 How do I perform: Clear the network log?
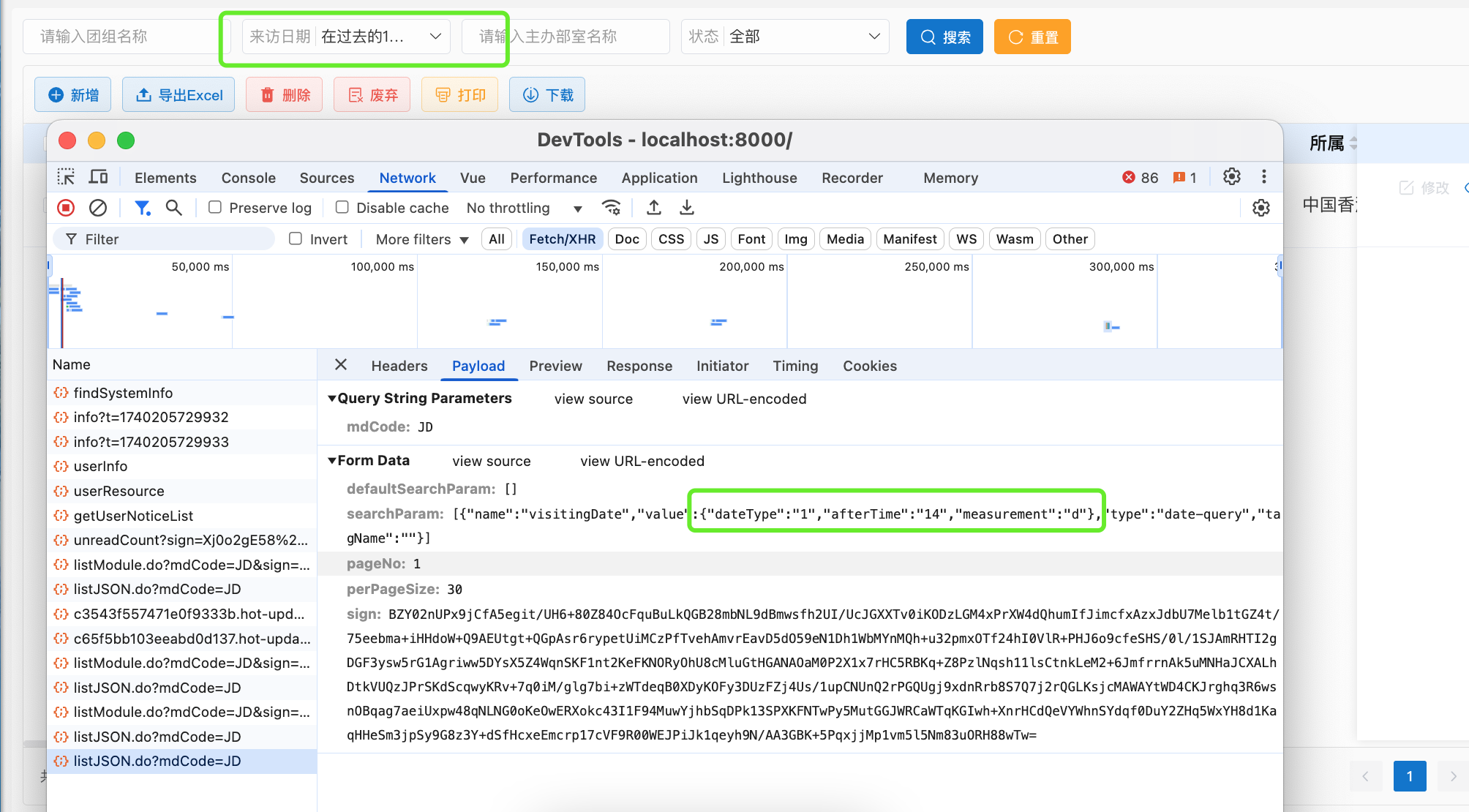pos(98,208)
